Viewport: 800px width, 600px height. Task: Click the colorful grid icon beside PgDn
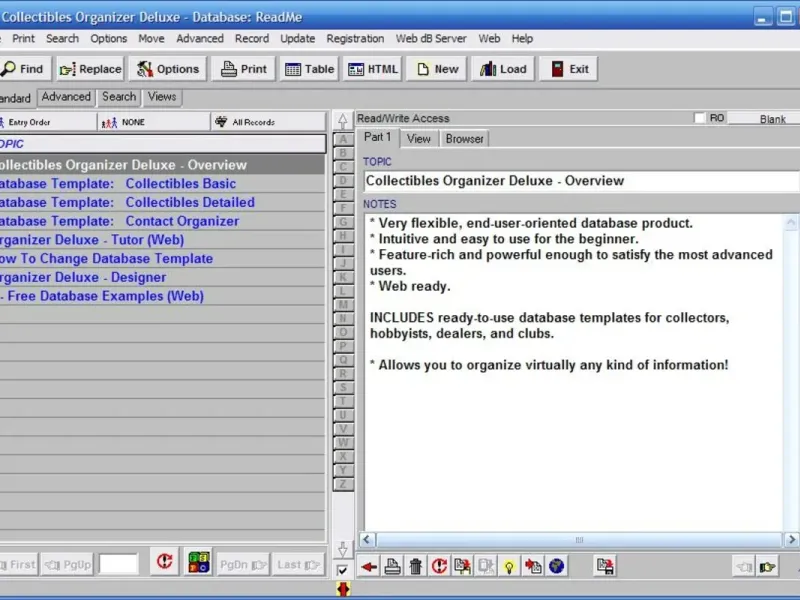pyautogui.click(x=198, y=563)
